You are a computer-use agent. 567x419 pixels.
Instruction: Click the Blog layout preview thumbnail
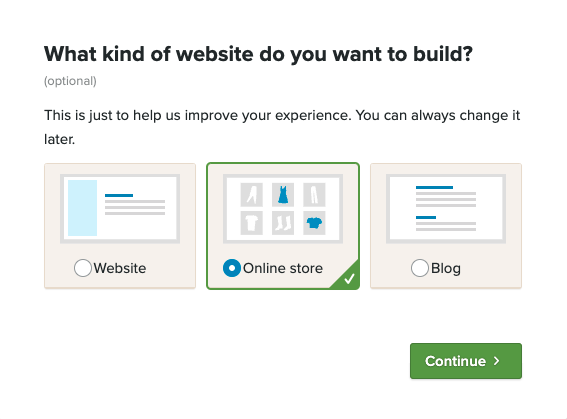pos(446,209)
